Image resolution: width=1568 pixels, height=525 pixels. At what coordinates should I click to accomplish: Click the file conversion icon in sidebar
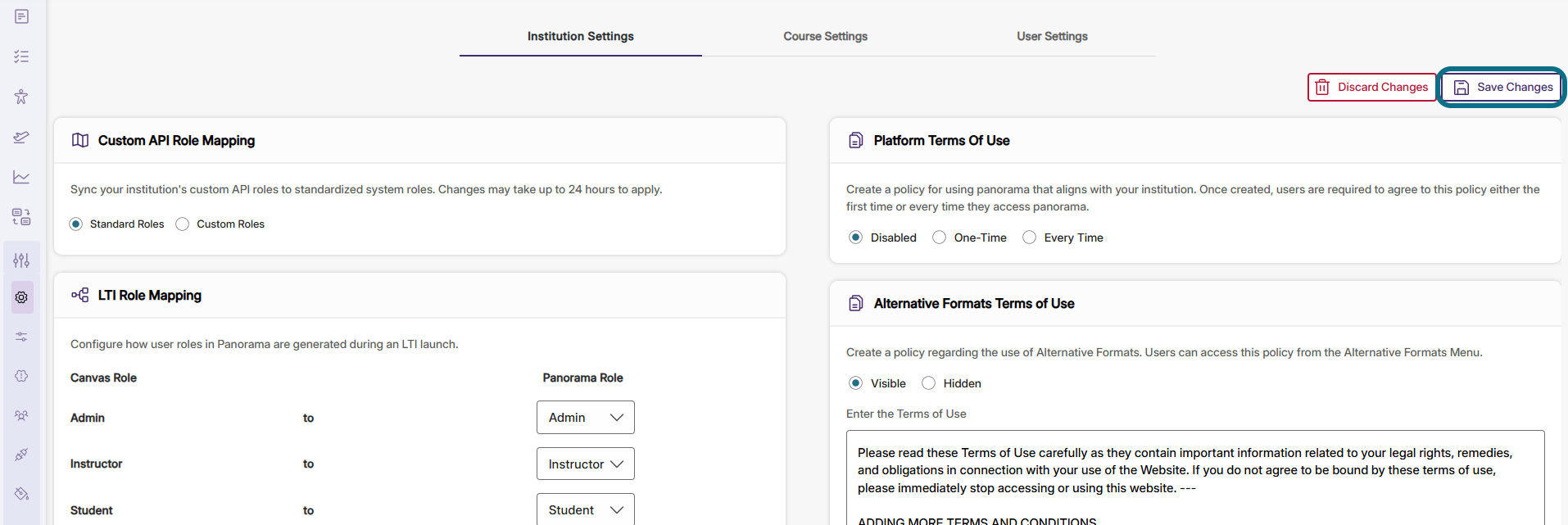tap(22, 217)
